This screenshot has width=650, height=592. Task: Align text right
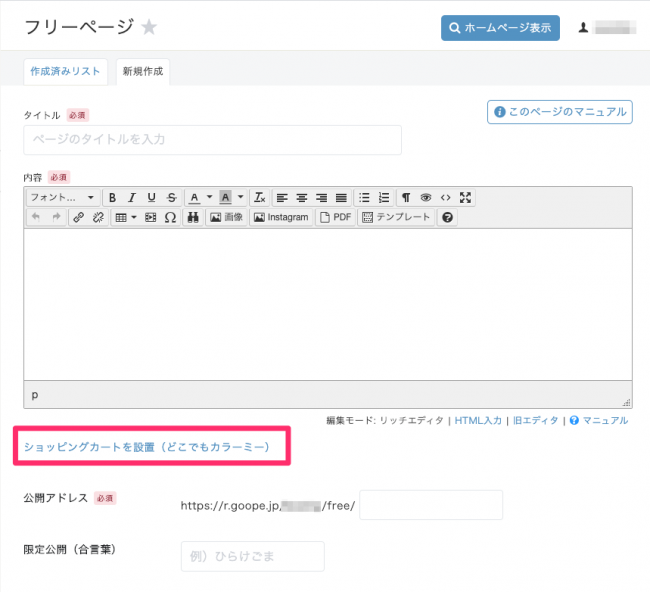tap(322, 198)
